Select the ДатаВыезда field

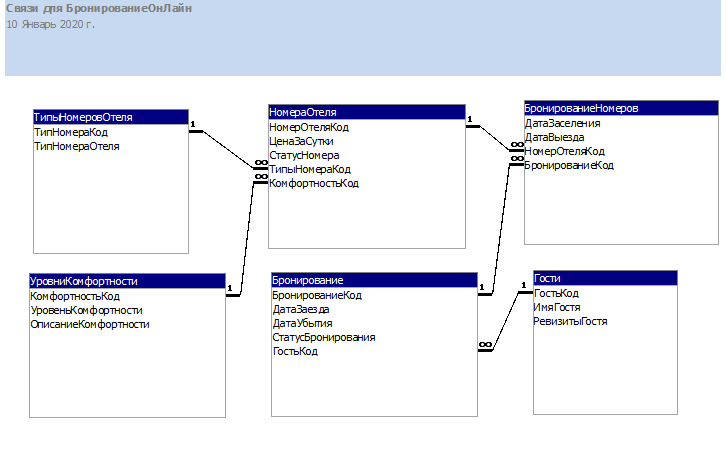point(555,137)
